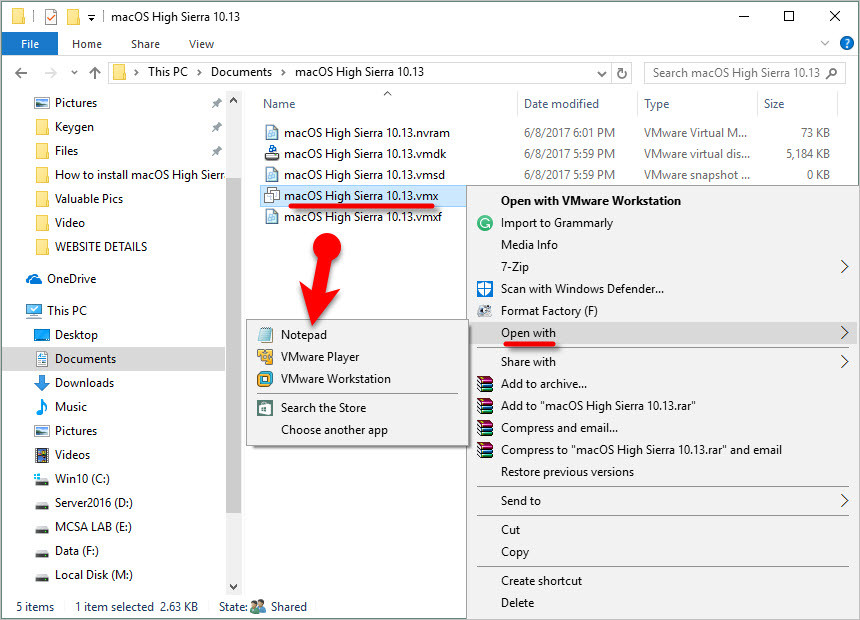The image size is (860, 620).
Task: Click Documents in the address bar breadcrumb
Action: 241,72
